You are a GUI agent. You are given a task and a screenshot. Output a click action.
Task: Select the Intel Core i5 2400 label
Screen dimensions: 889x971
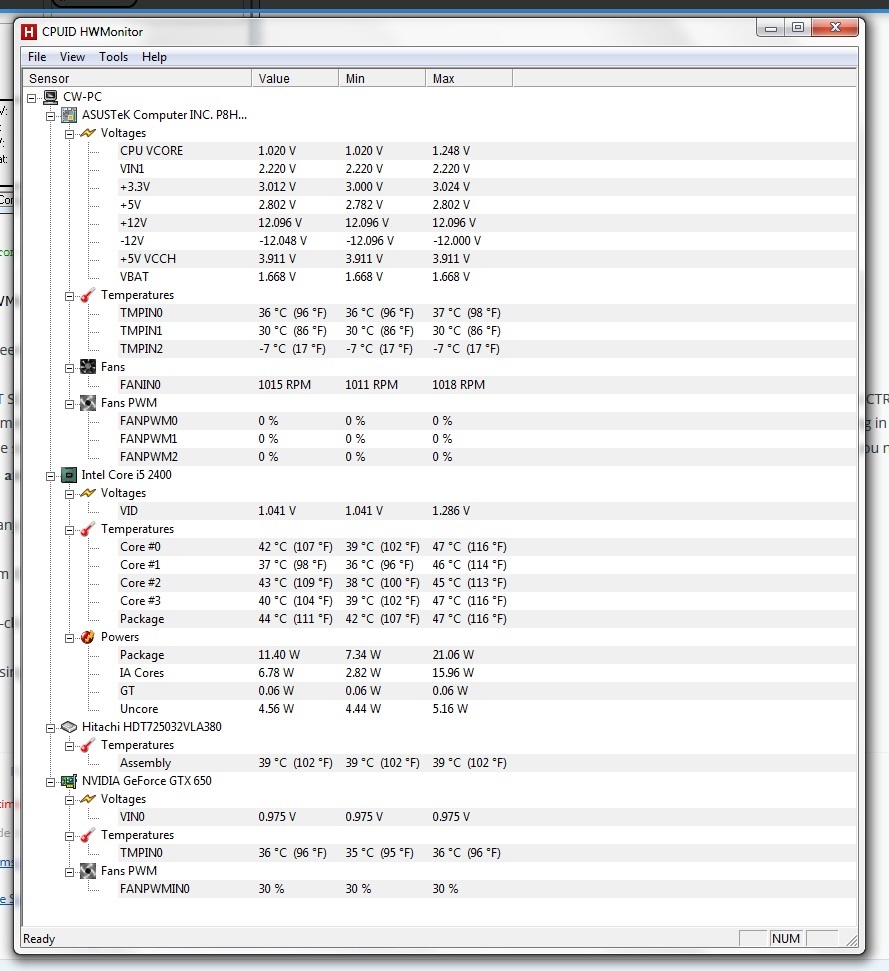click(126, 475)
